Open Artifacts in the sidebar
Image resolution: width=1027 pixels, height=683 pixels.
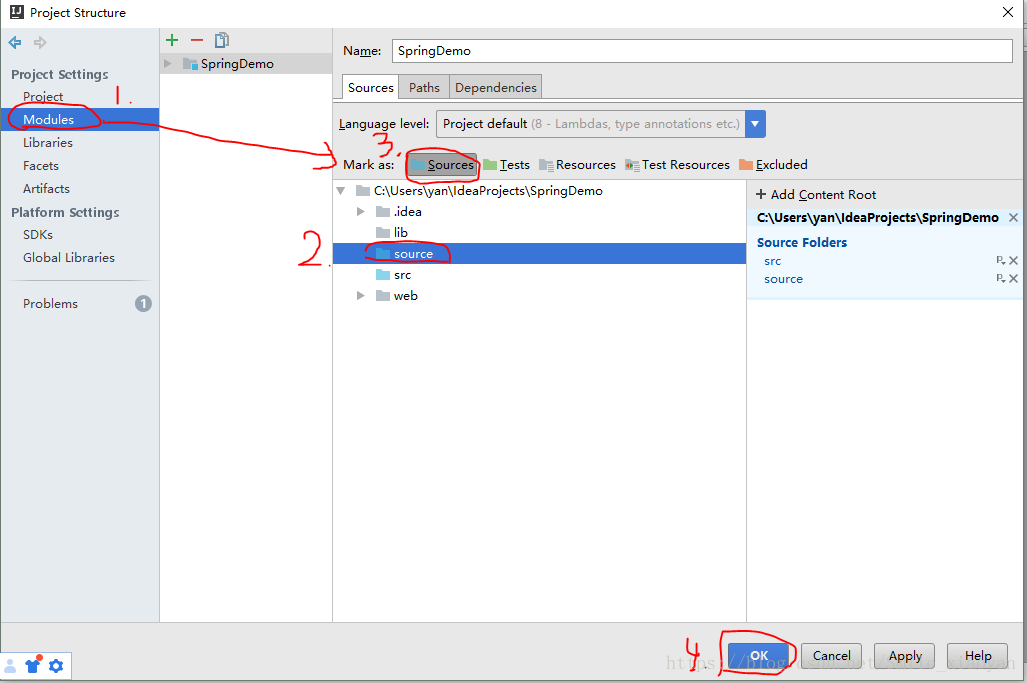pos(46,189)
